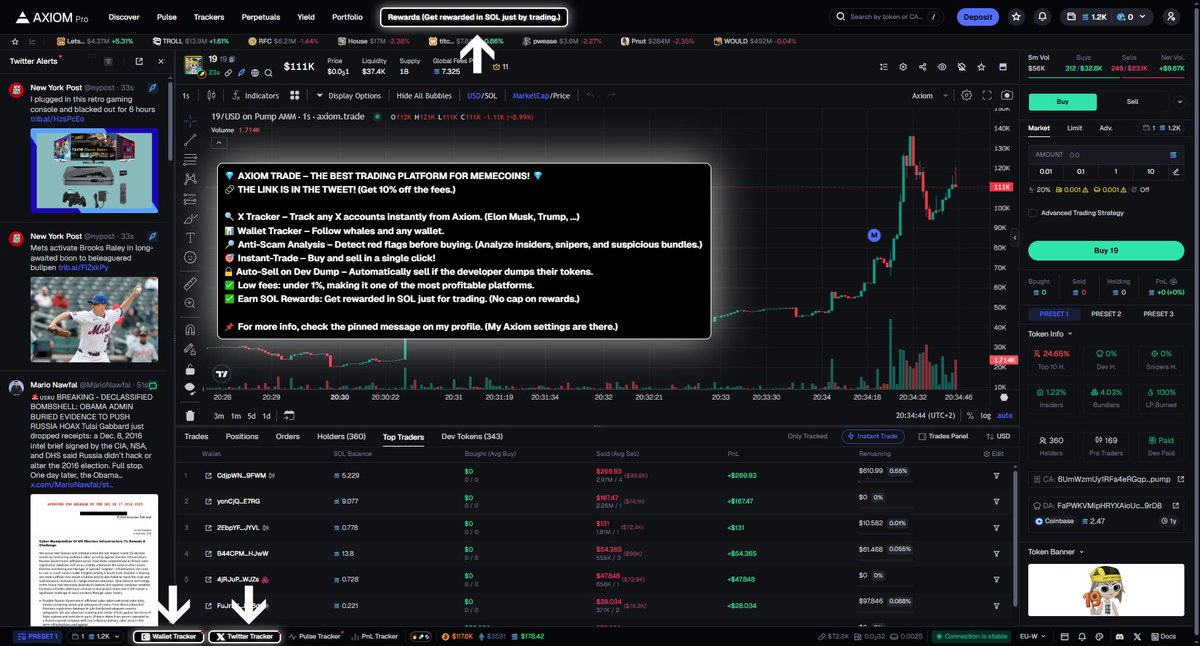Filter CdjpWN...9FWM trader row funnel
This screenshot has width=1200, height=646.
(996, 474)
